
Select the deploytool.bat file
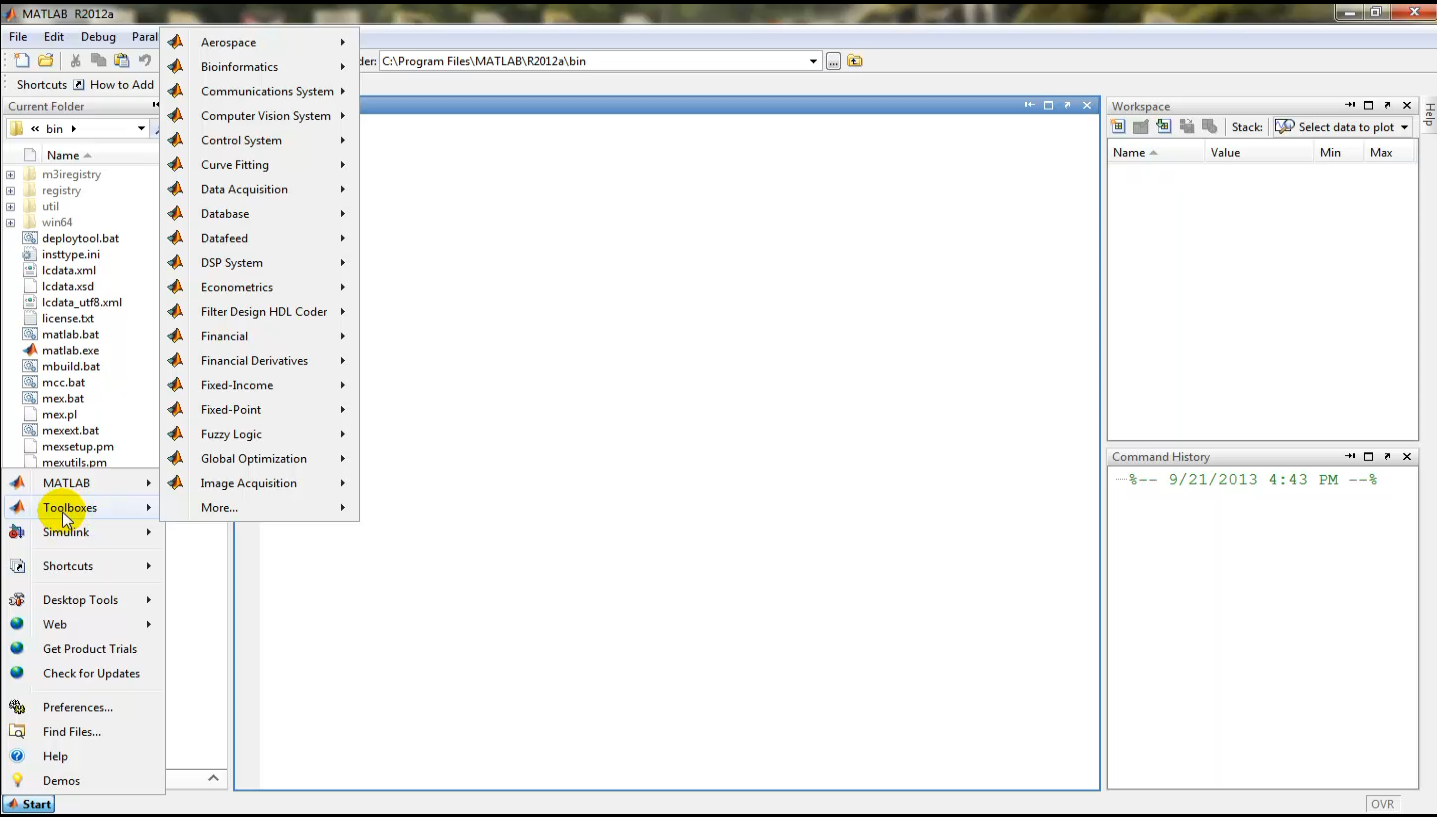(x=80, y=239)
